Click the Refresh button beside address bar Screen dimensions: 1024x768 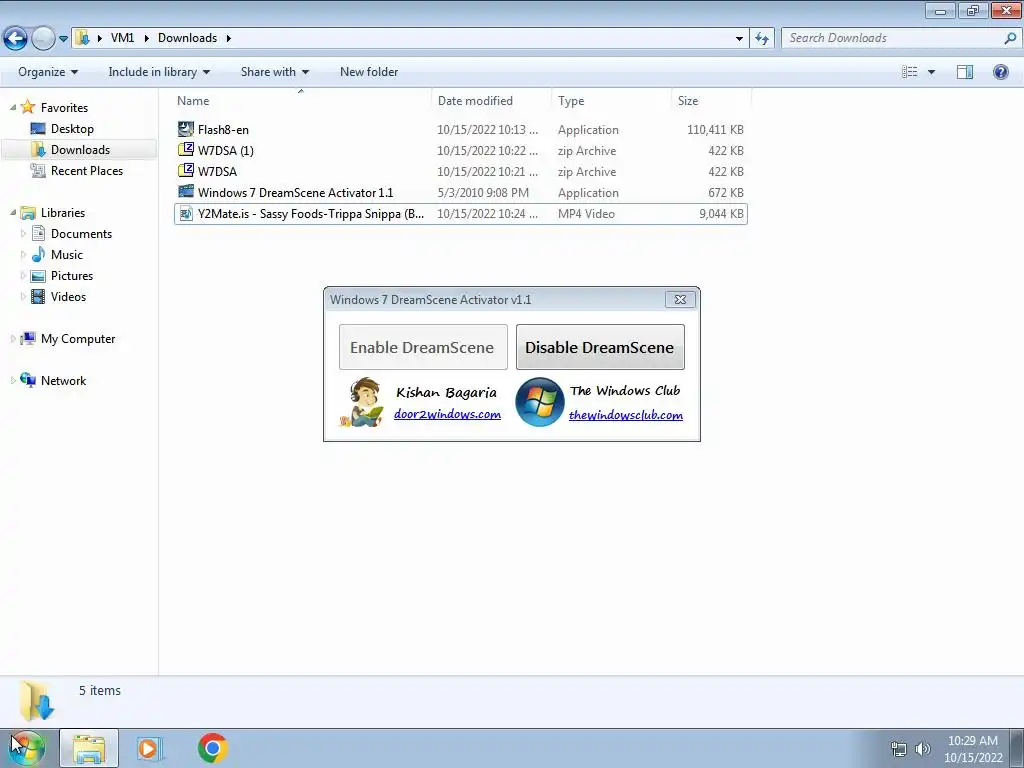pos(761,39)
